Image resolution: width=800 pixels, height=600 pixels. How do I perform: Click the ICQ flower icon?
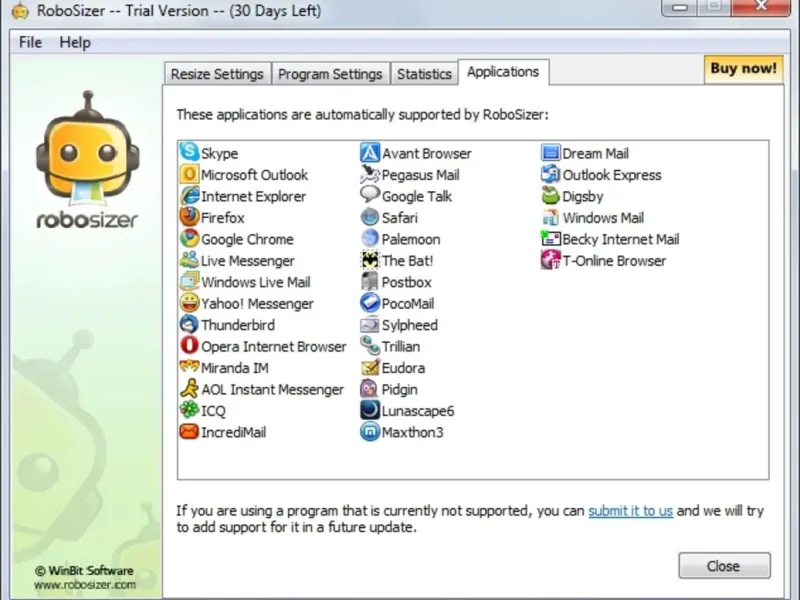(x=189, y=410)
